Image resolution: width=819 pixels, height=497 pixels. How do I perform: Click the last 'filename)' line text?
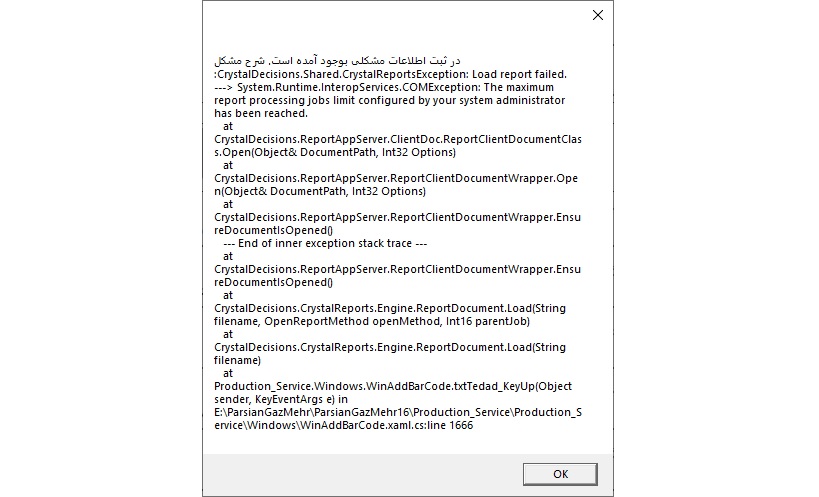coord(237,360)
